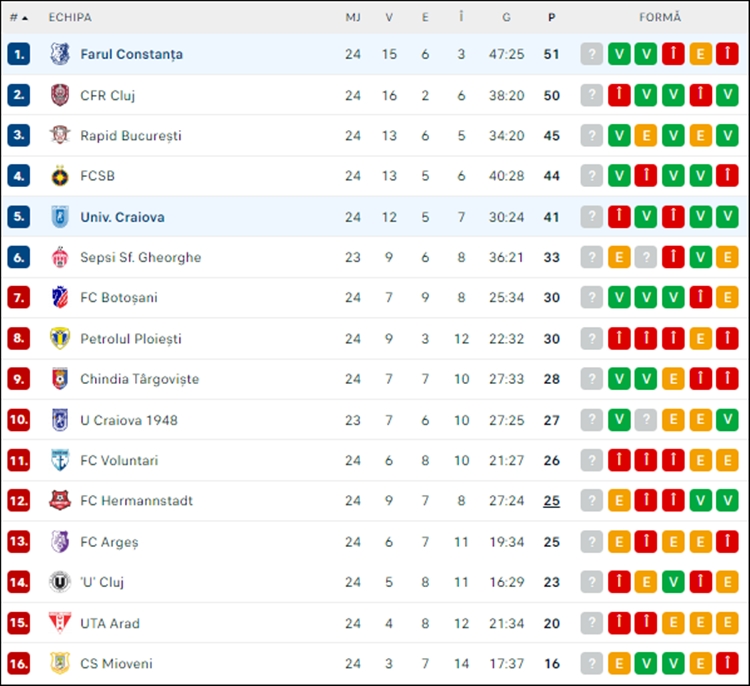Open the FC Botoșani team link

click(x=119, y=298)
